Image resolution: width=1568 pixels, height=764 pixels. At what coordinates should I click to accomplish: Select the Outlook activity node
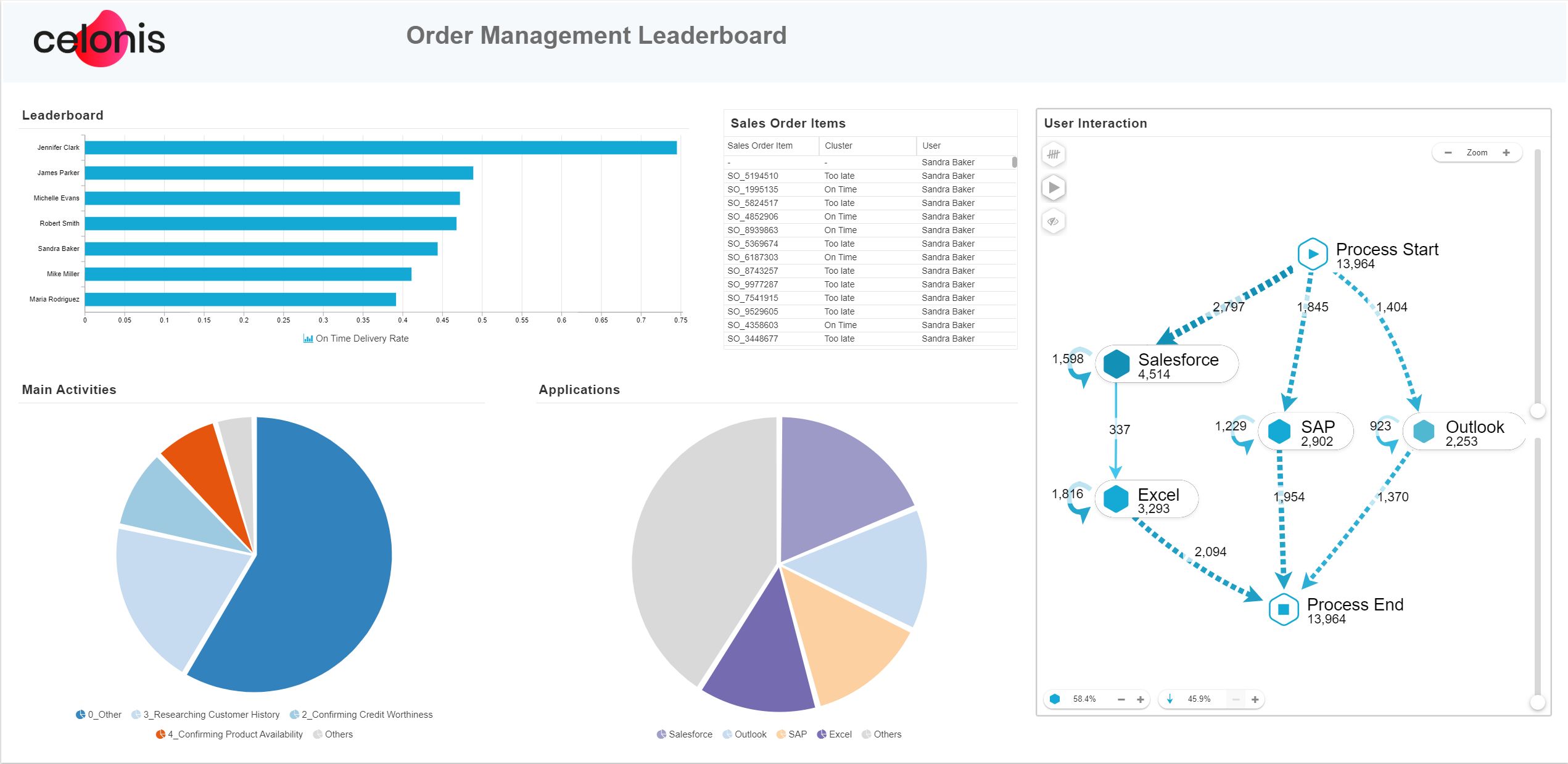(x=1464, y=432)
